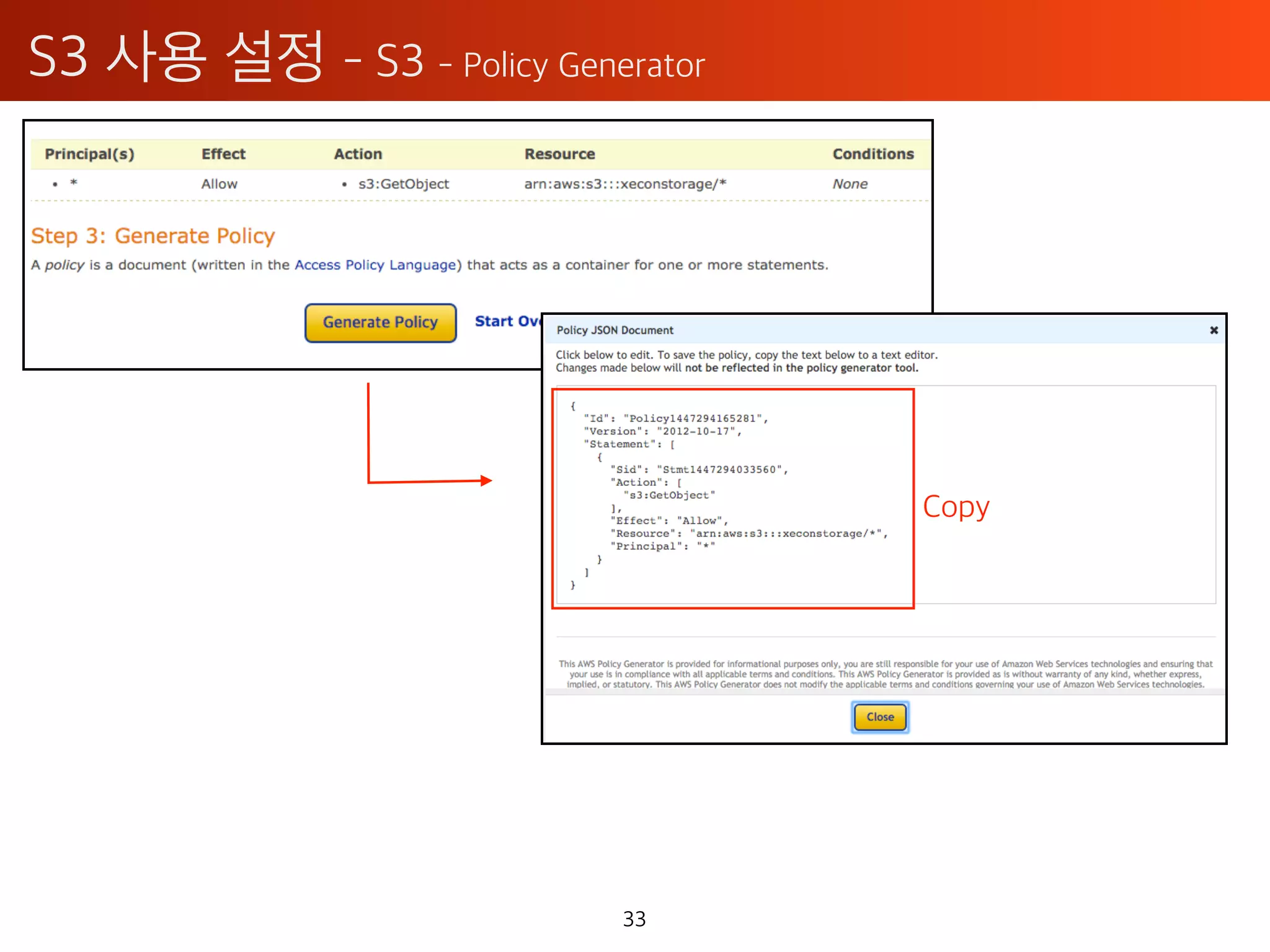This screenshot has height=952, width=1270.
Task: Open the Access Policy Language link
Action: [x=375, y=265]
